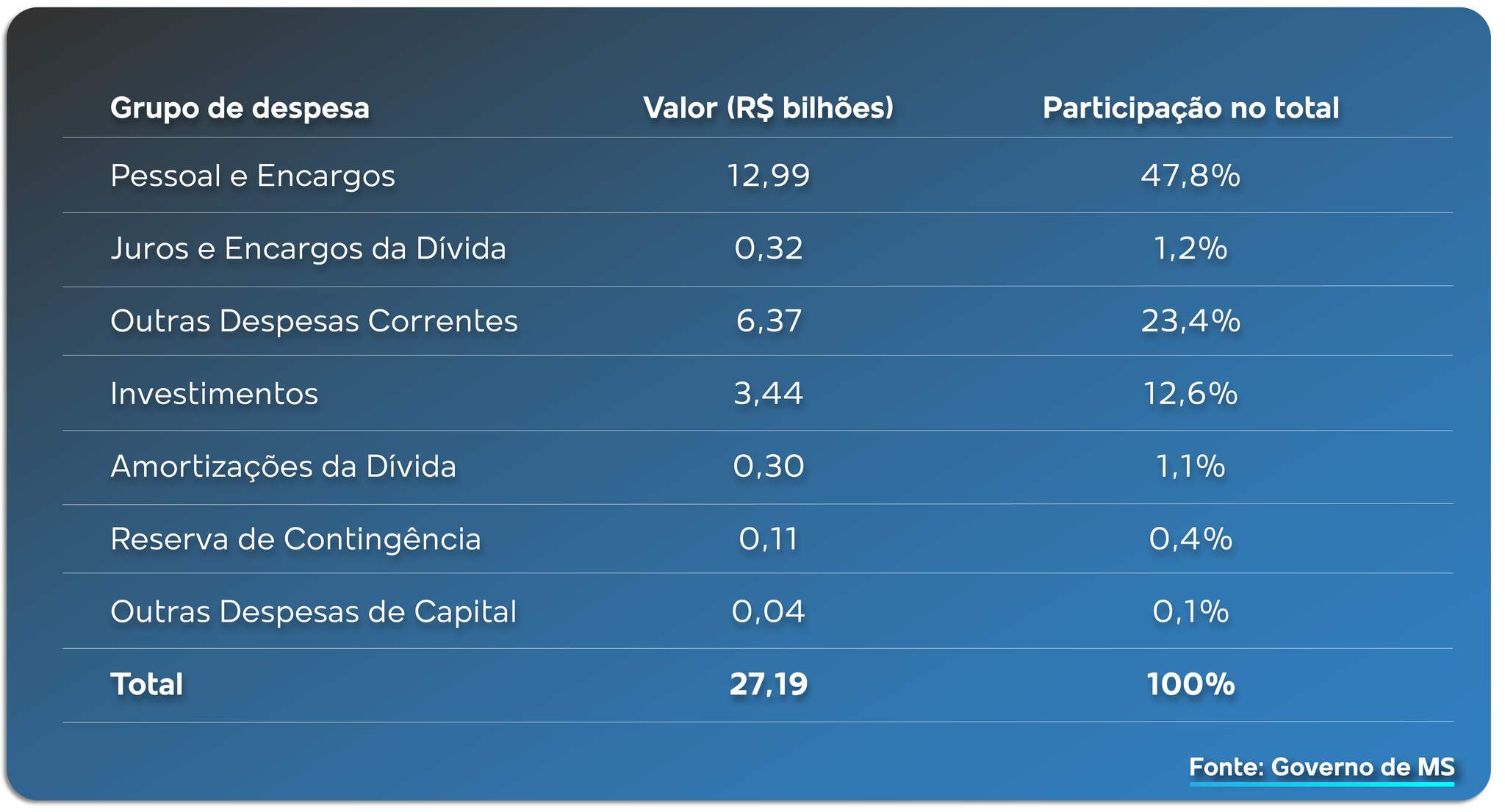
Task: Click the 'Amortizações da Dívida' label
Action: pos(283,467)
